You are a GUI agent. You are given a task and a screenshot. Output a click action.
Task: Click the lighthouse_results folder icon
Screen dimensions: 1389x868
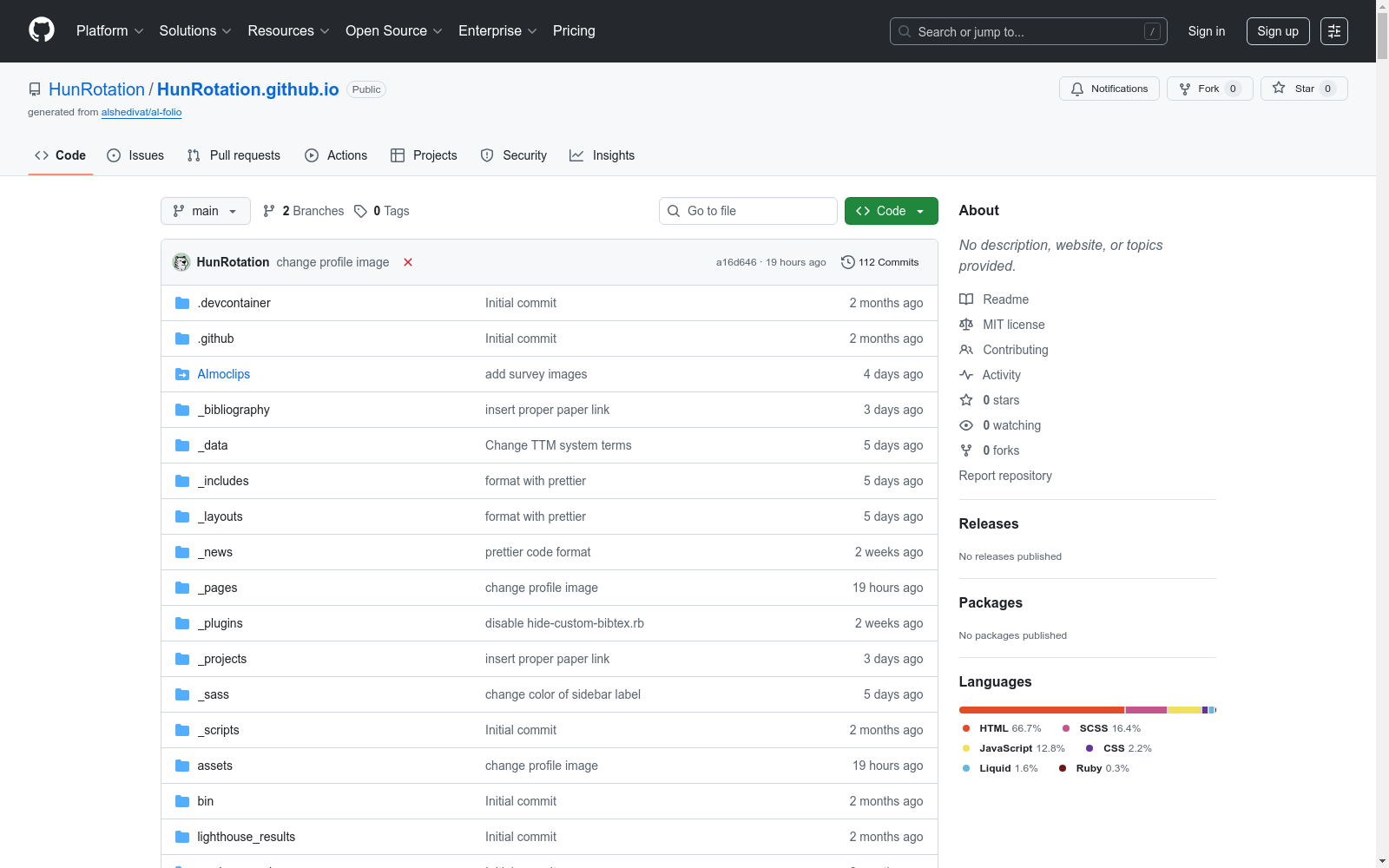coord(182,837)
